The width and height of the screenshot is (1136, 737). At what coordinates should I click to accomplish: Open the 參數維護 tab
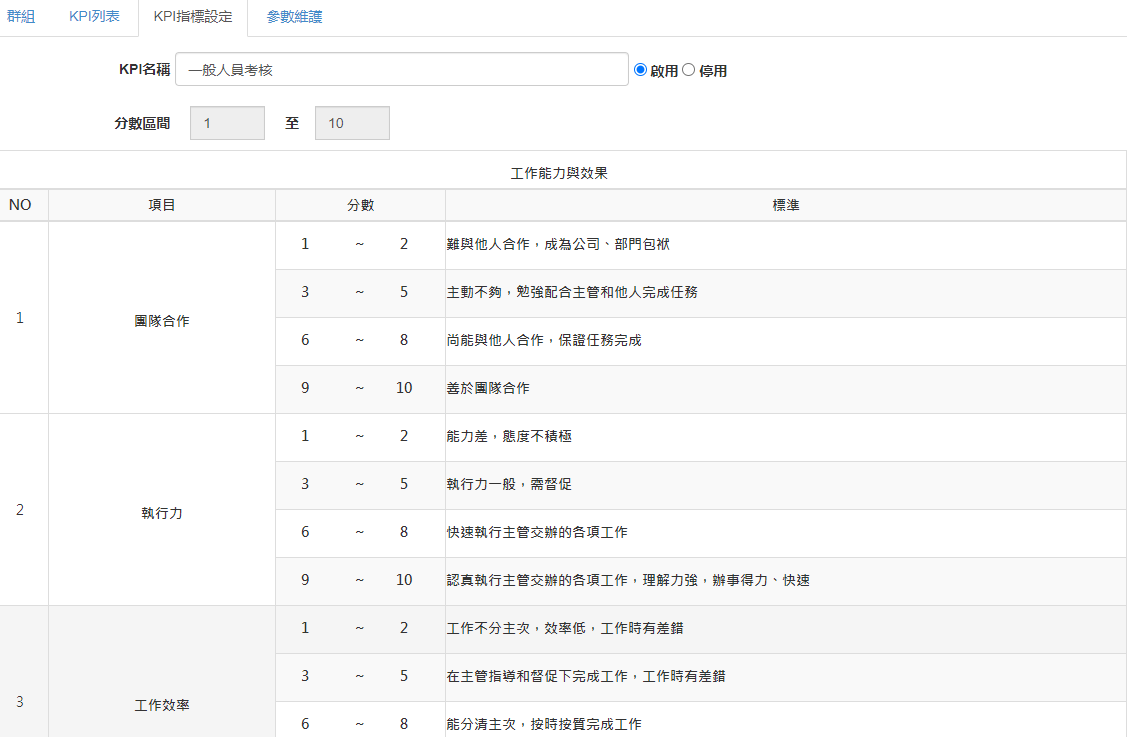294,16
